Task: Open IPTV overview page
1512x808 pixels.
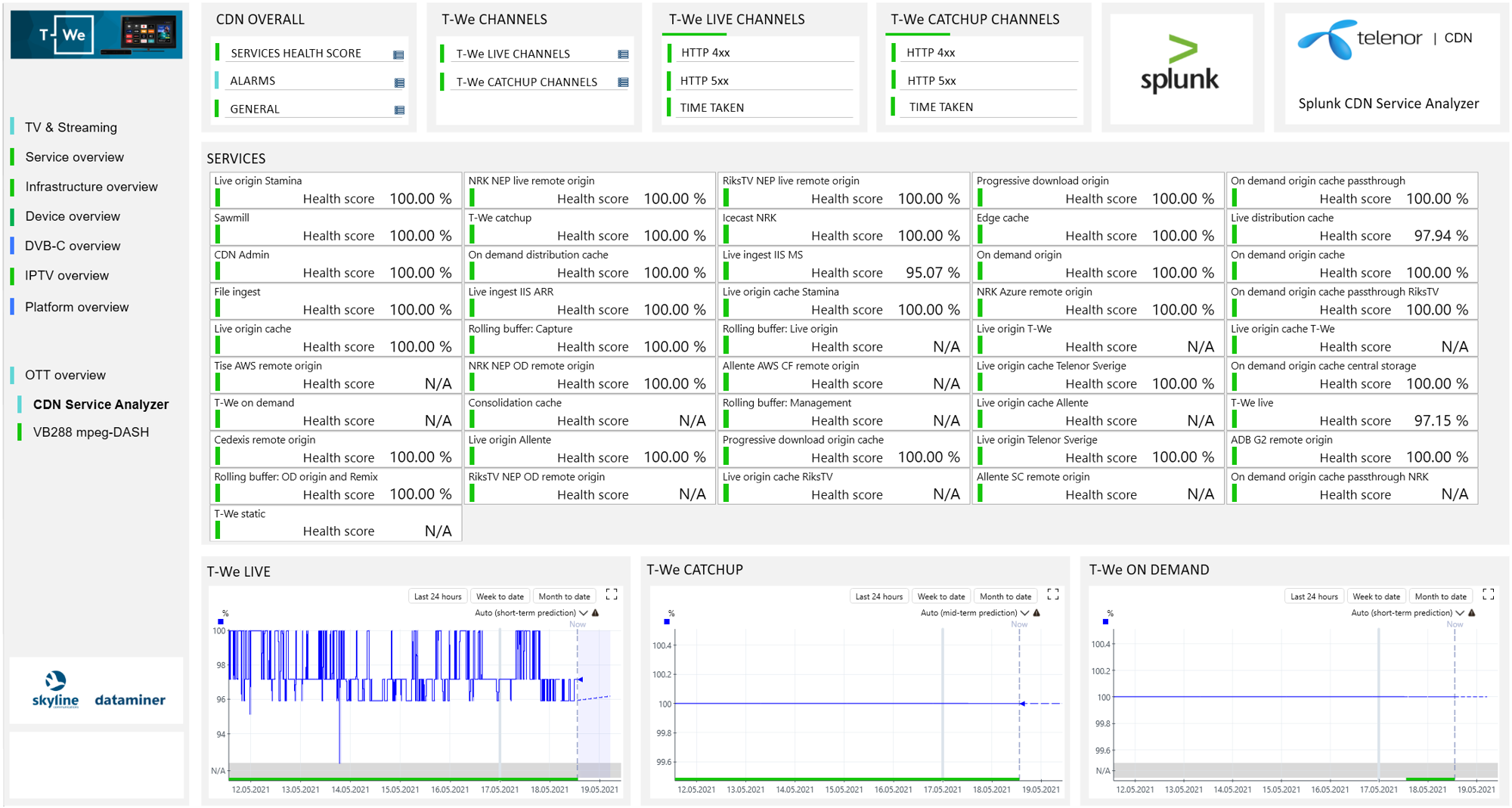Action: (x=67, y=275)
